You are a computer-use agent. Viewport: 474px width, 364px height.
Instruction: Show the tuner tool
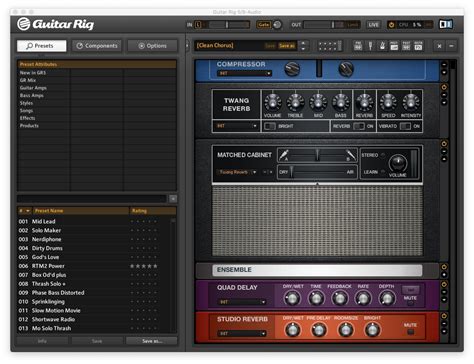pyautogui.click(x=370, y=46)
